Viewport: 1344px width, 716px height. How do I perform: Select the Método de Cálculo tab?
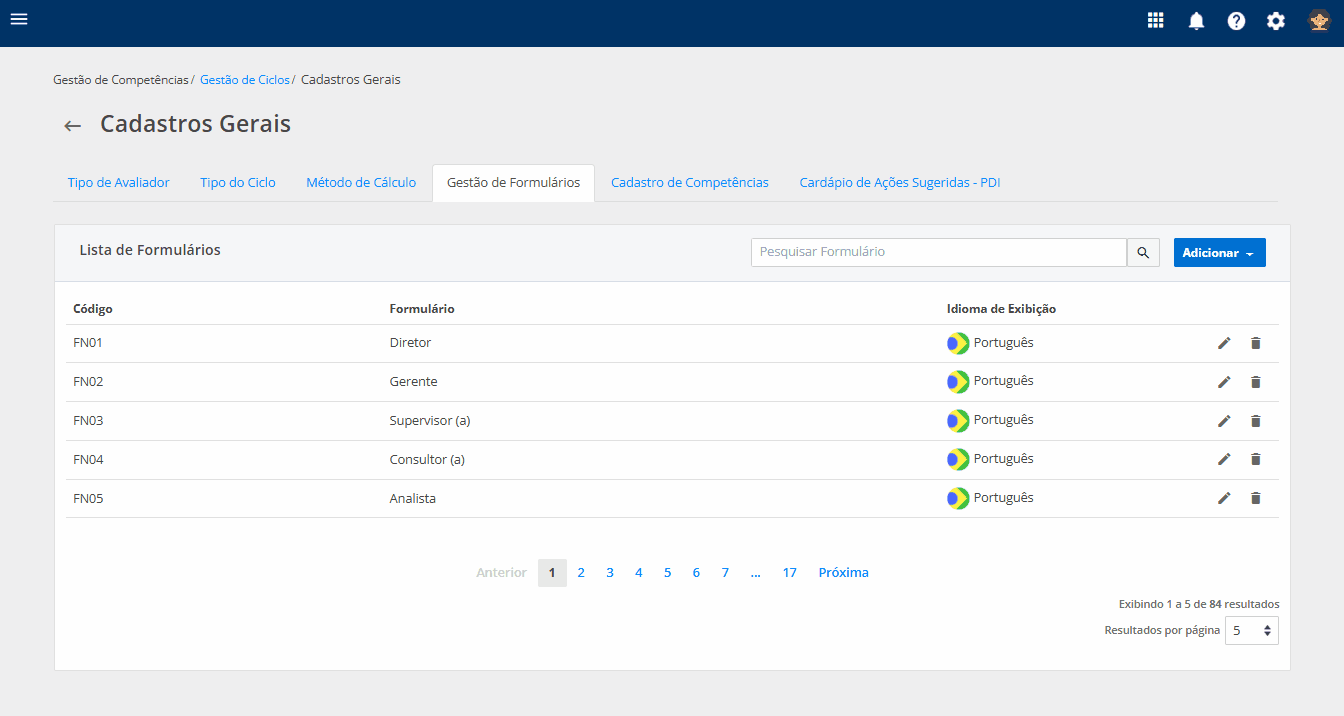[361, 183]
